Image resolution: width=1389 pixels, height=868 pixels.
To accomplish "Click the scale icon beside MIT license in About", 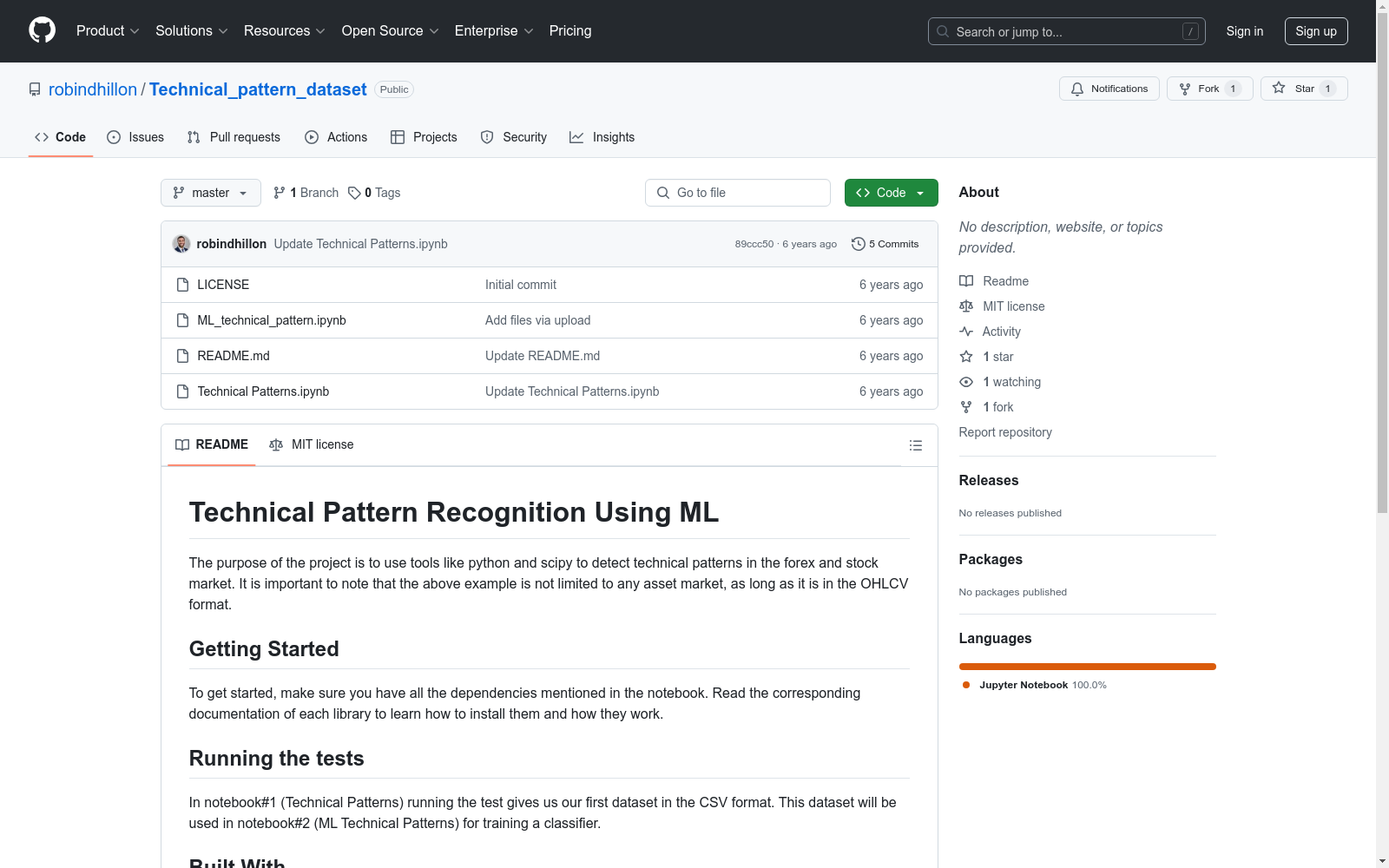I will 966,306.
